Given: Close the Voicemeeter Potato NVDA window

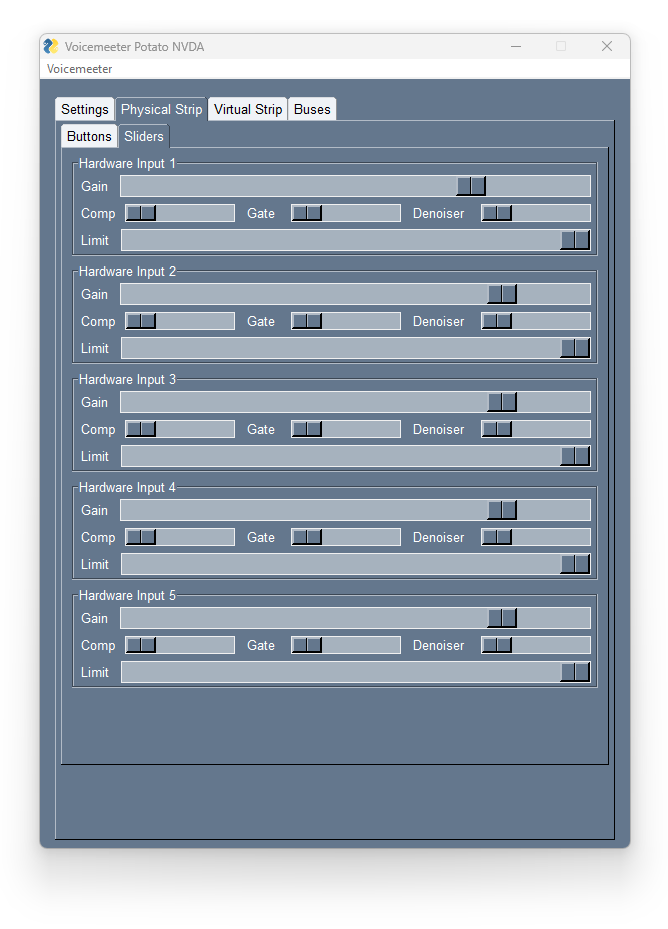Looking at the screenshot, I should click(606, 46).
